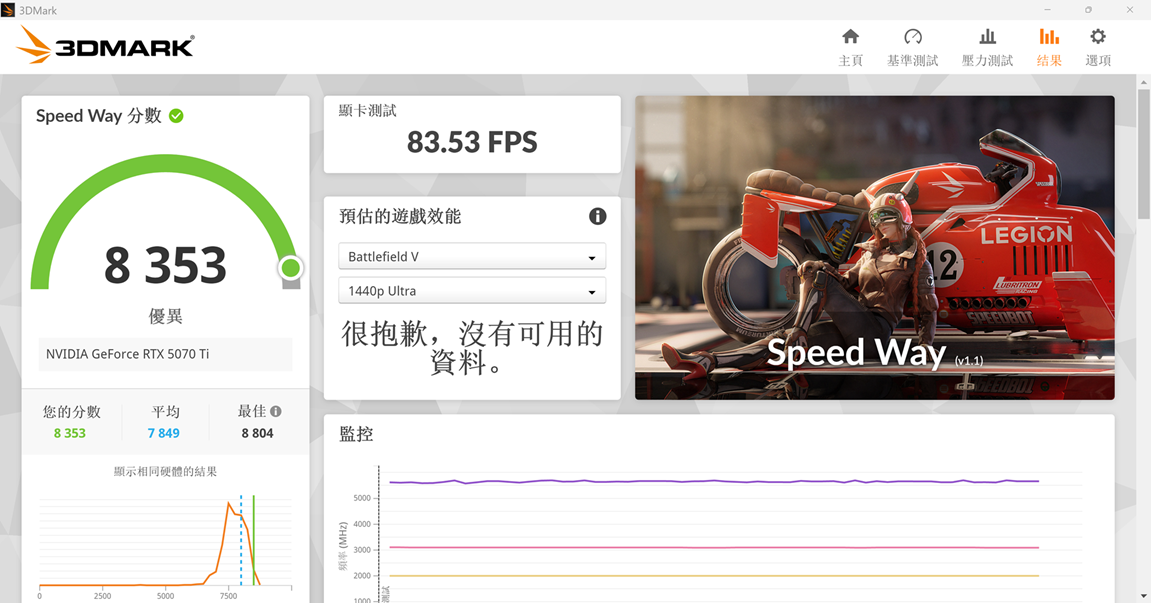The height and width of the screenshot is (603, 1151).
Task: Click the info icon beside estimated game performance
Action: pyautogui.click(x=598, y=216)
